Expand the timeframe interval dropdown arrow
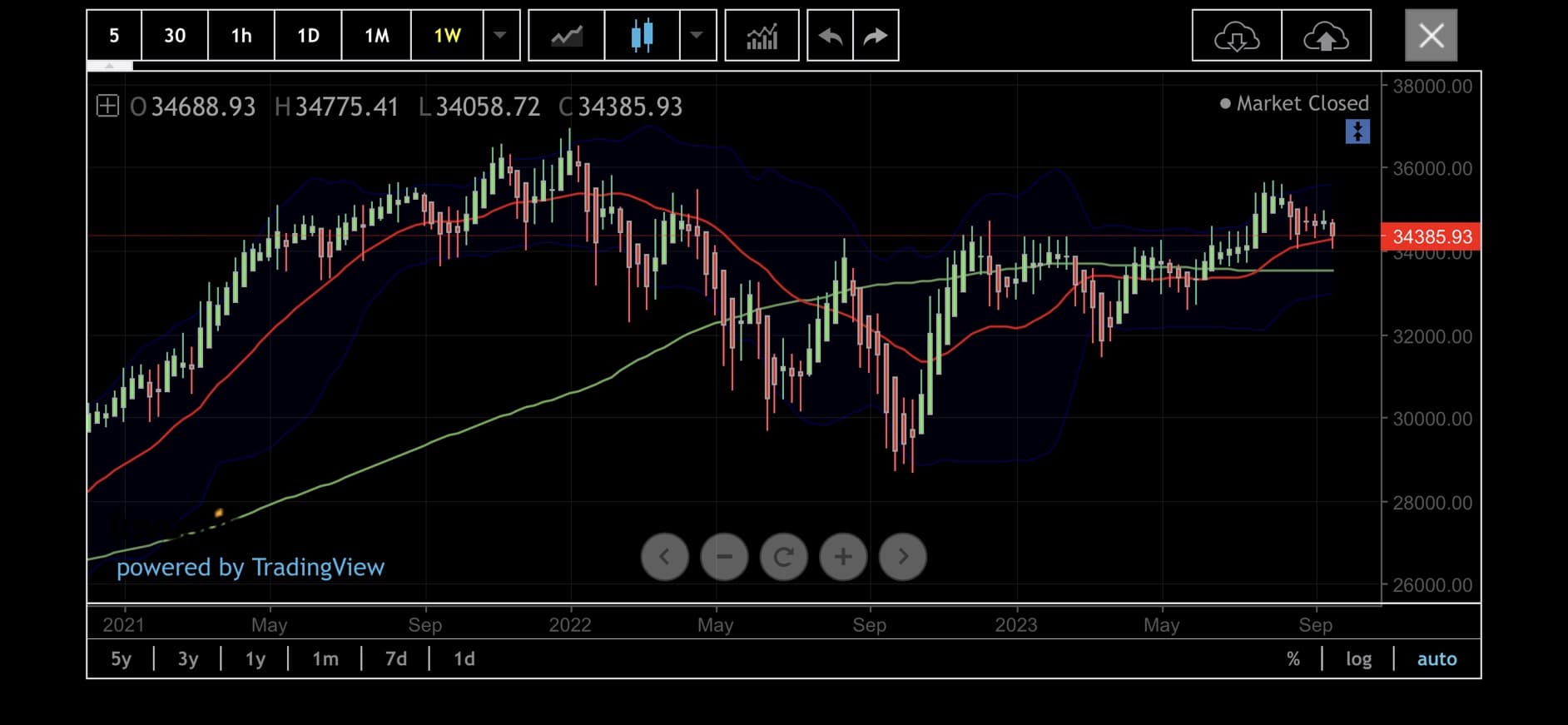1568x725 pixels. [501, 36]
